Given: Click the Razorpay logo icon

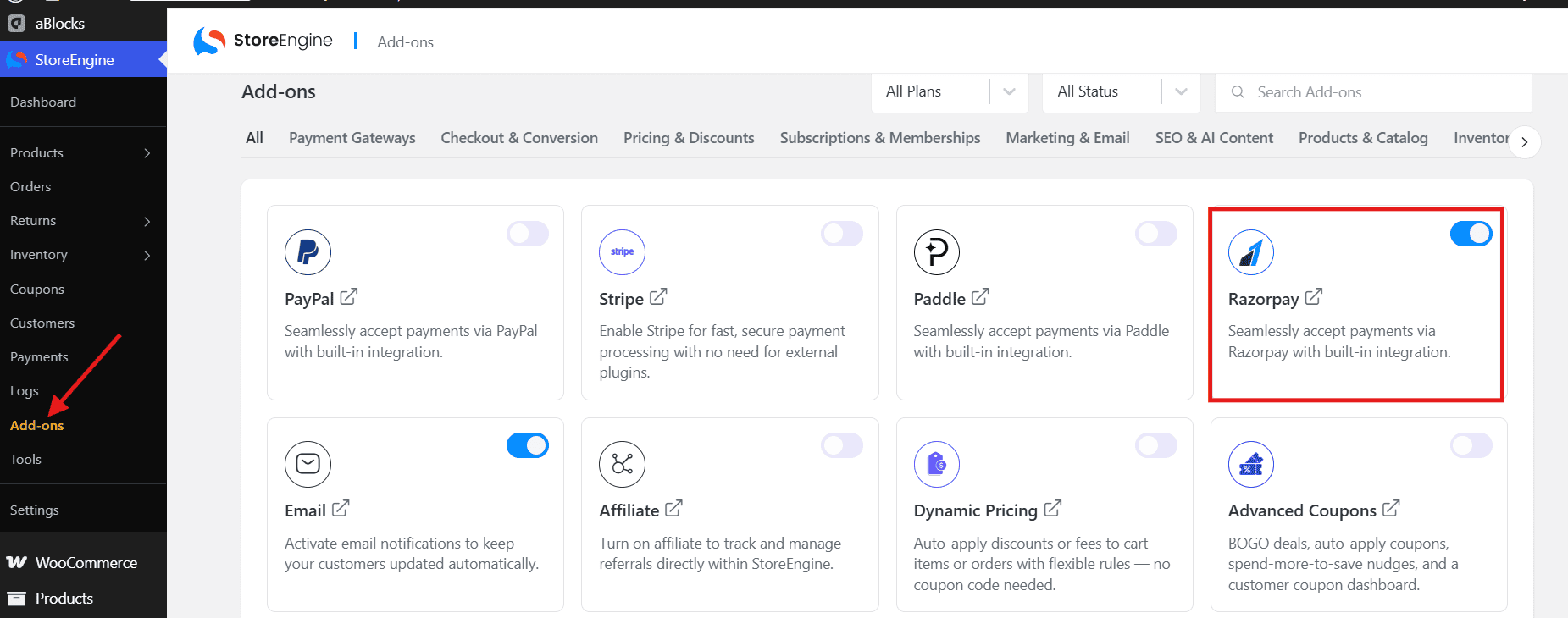Looking at the screenshot, I should (x=1251, y=252).
